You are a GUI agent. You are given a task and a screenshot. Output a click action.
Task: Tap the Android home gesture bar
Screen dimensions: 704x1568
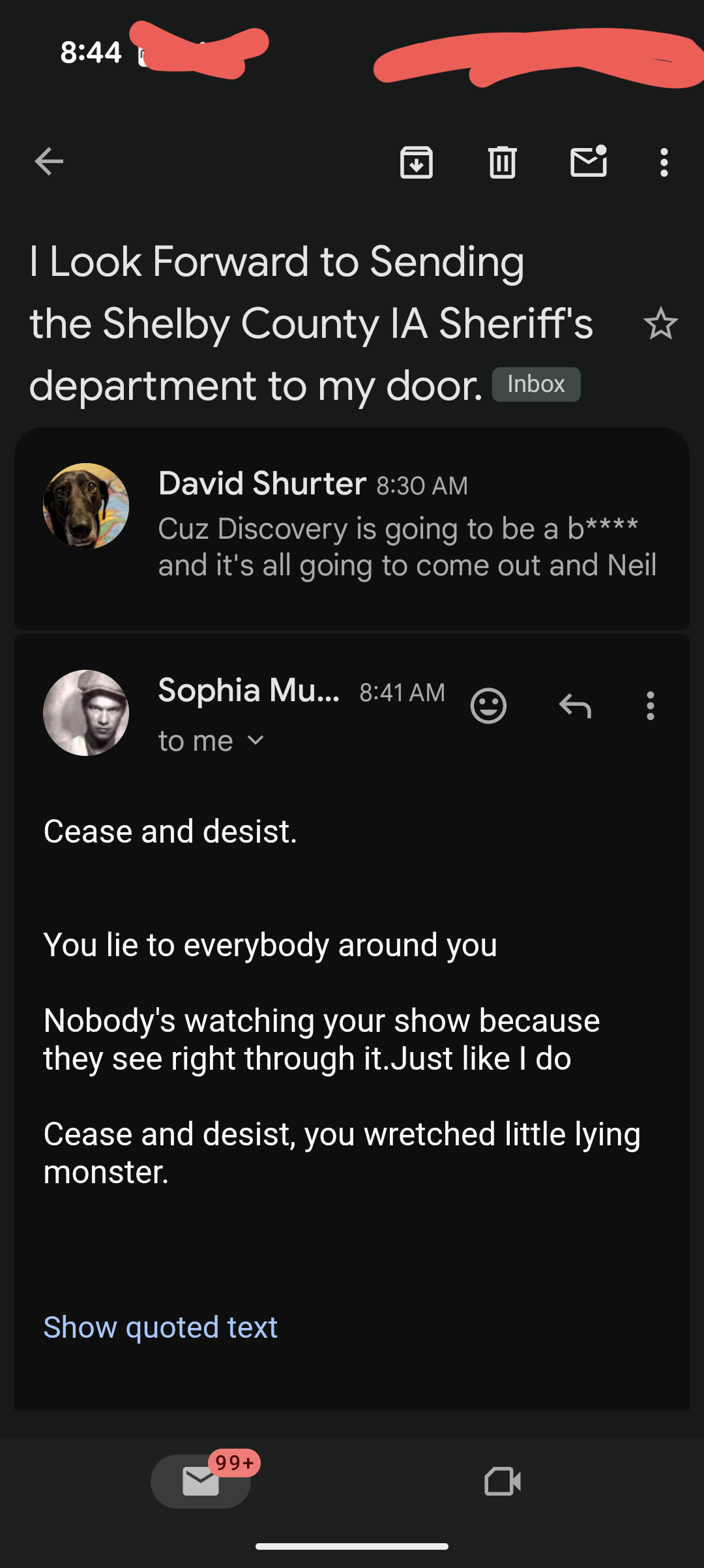click(x=352, y=1546)
